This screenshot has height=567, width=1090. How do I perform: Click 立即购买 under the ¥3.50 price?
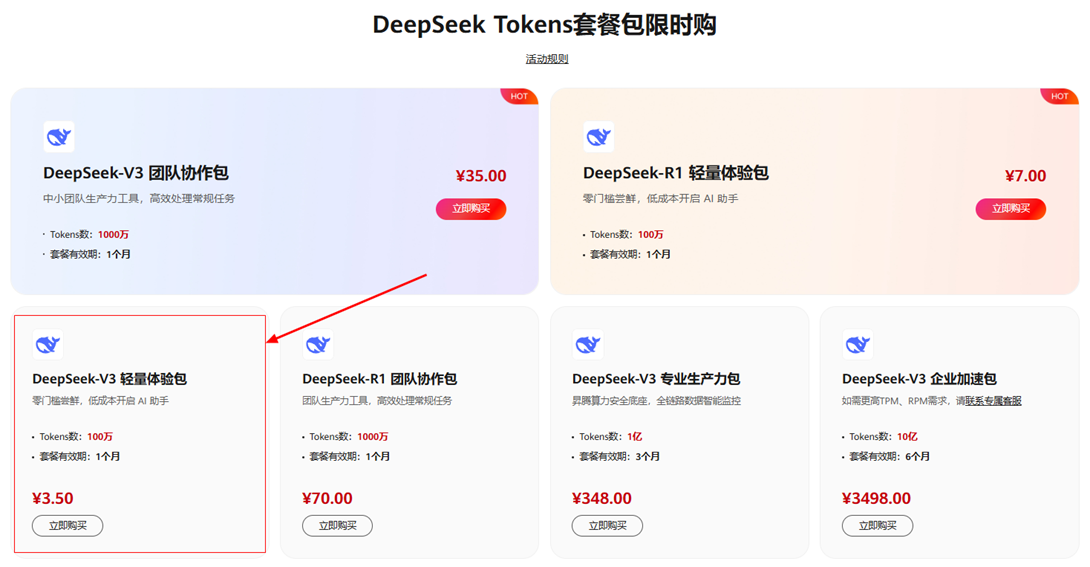[x=67, y=525]
